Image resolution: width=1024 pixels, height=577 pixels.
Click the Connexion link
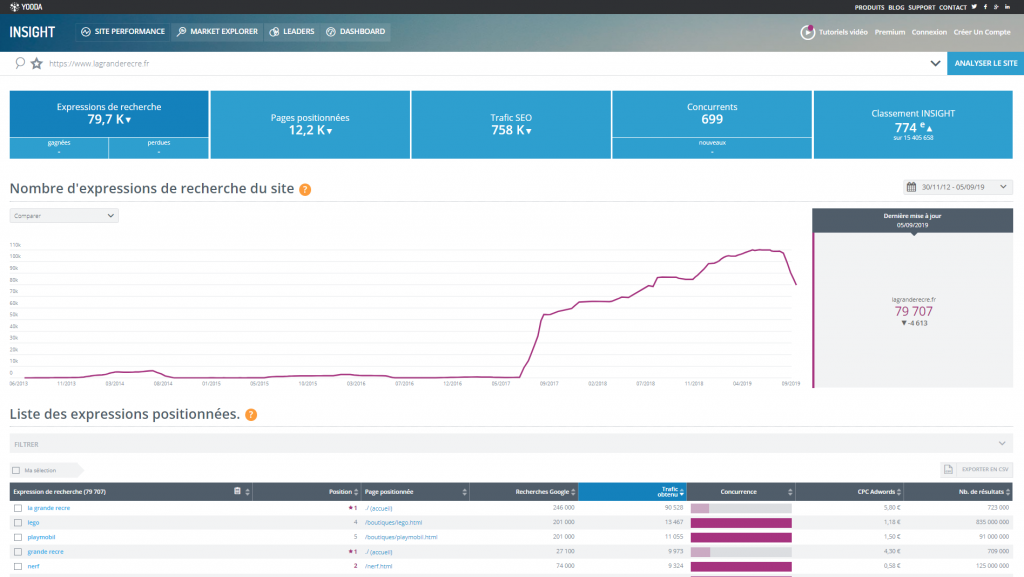click(x=929, y=32)
